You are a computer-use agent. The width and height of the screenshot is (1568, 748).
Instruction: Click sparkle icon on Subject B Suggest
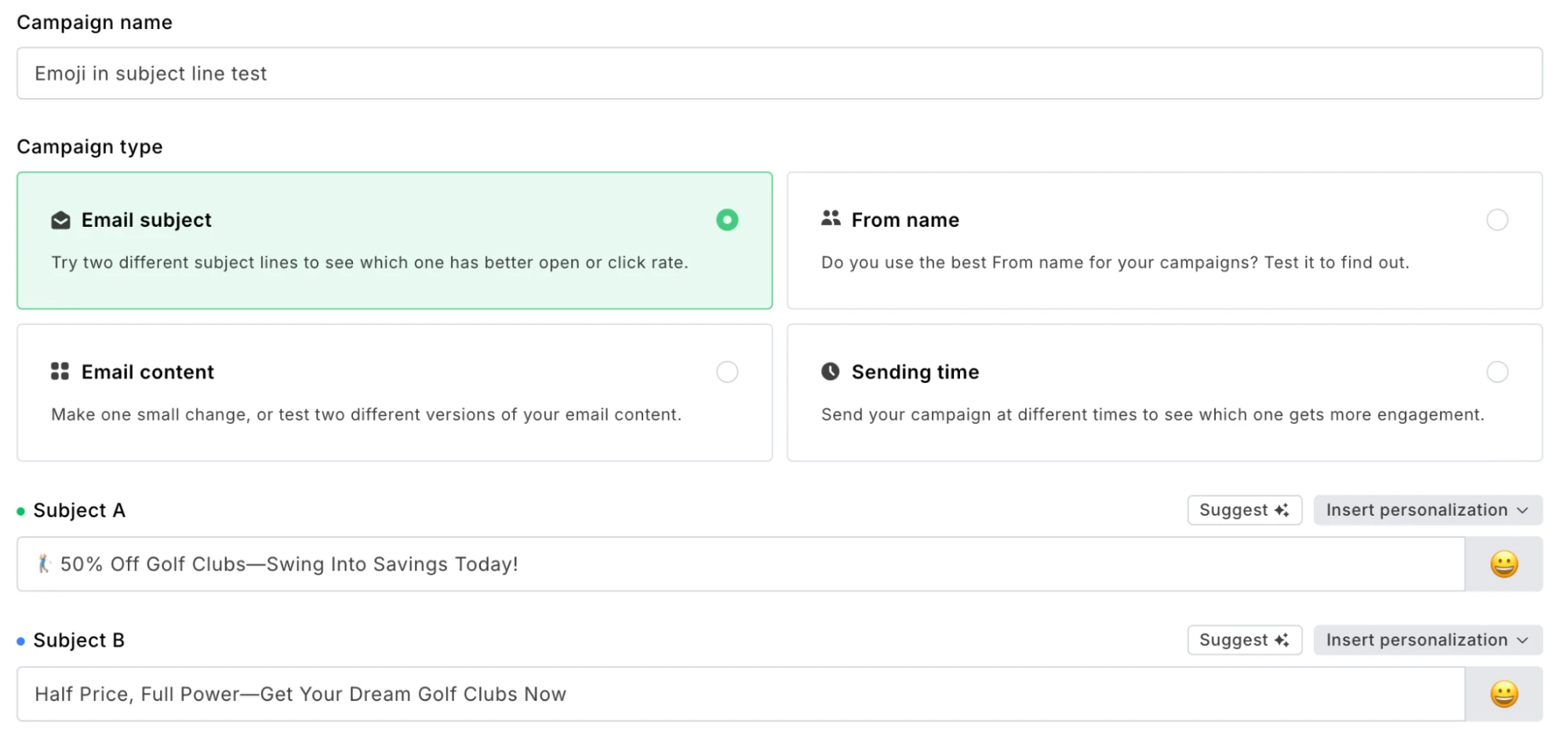point(1282,640)
